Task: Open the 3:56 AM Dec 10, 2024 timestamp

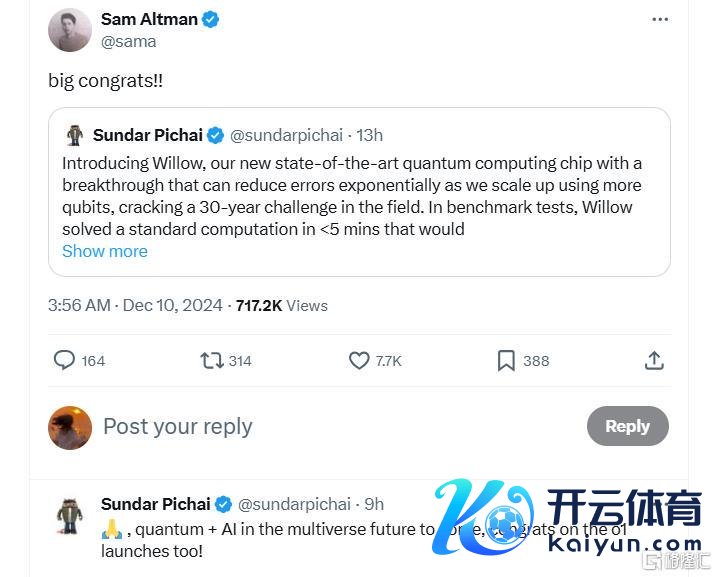Action: click(138, 305)
